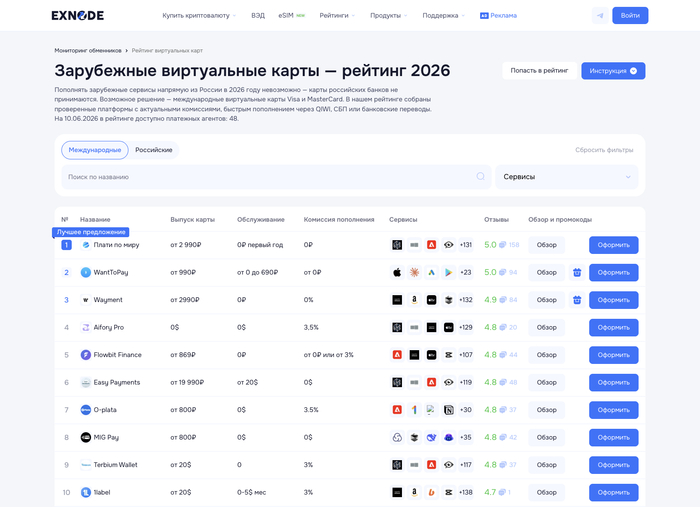700x507 pixels.
Task: Open the Инструкция button
Action: [613, 71]
